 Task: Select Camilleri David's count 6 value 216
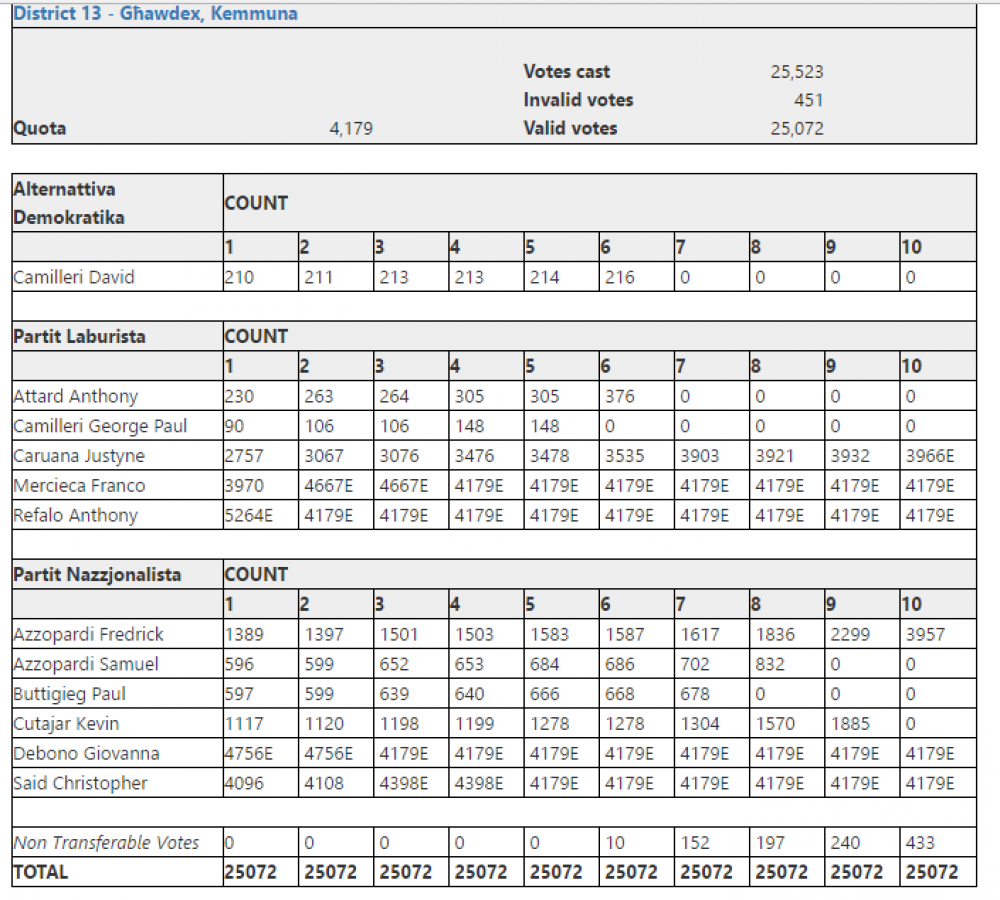(619, 277)
